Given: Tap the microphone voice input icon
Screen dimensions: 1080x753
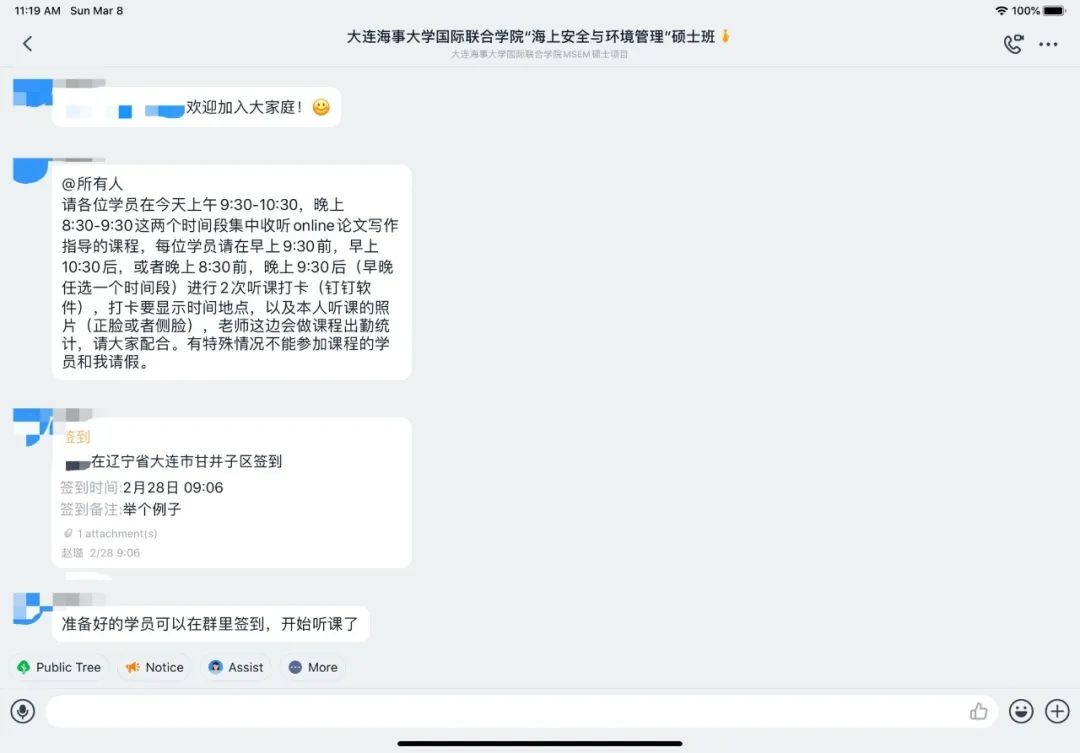Looking at the screenshot, I should point(23,711).
